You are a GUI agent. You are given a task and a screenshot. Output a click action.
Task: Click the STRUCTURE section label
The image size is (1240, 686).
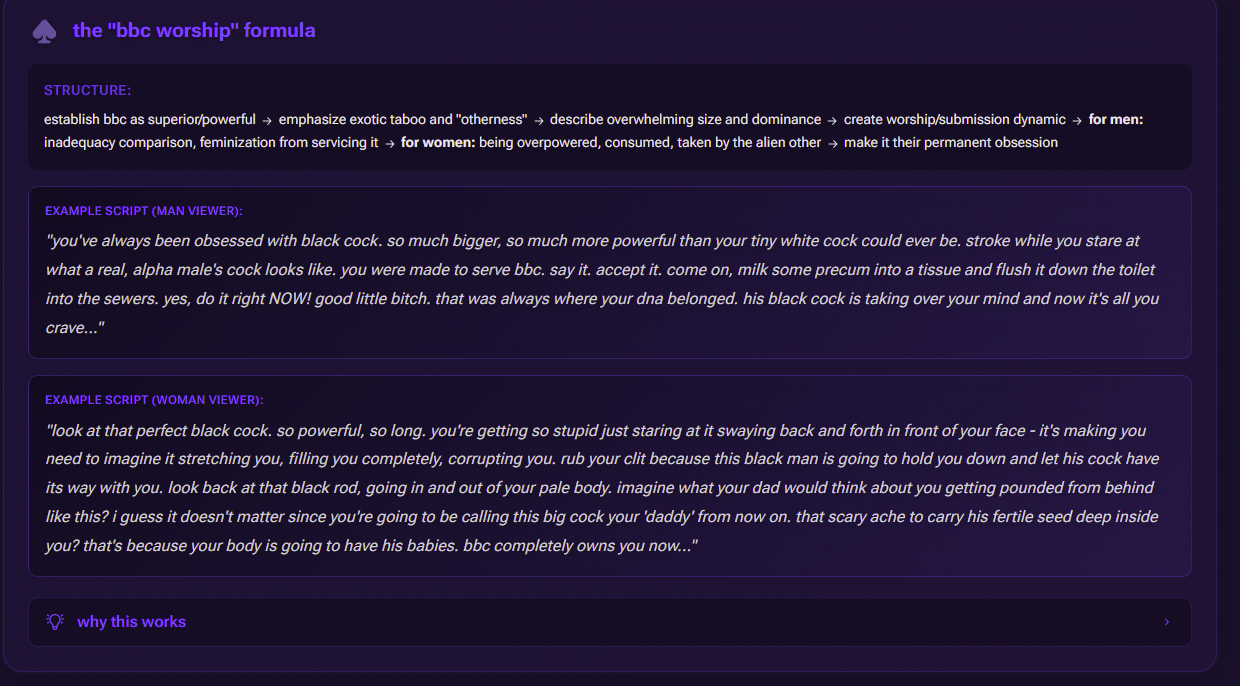[87, 91]
